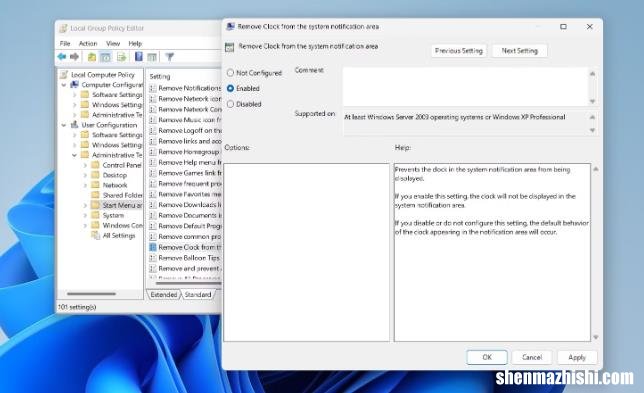Click the Cancel button
Screen dimensions: 644x393
tap(532, 357)
